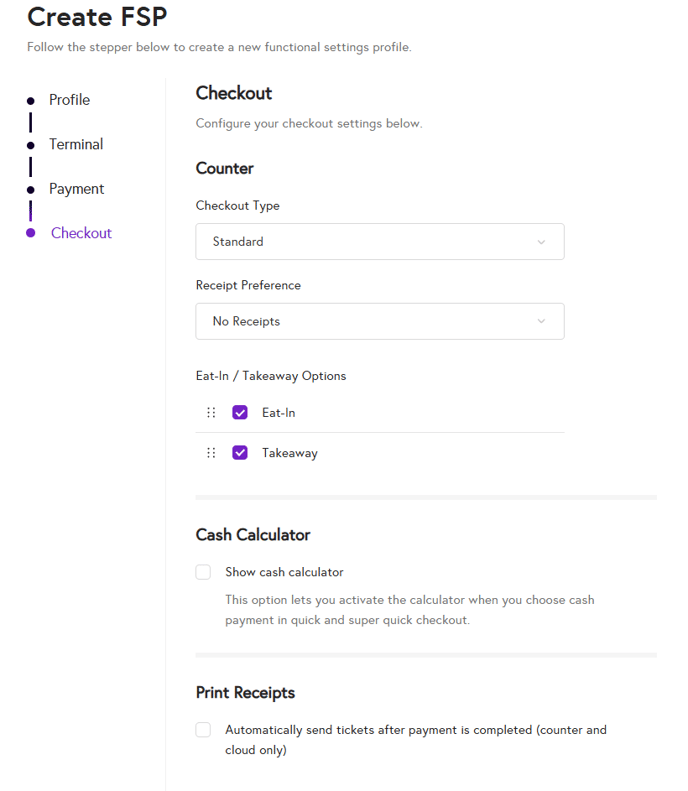Image resolution: width=688 pixels, height=791 pixels.
Task: Click the Payment step bullet dot
Action: [31, 189]
